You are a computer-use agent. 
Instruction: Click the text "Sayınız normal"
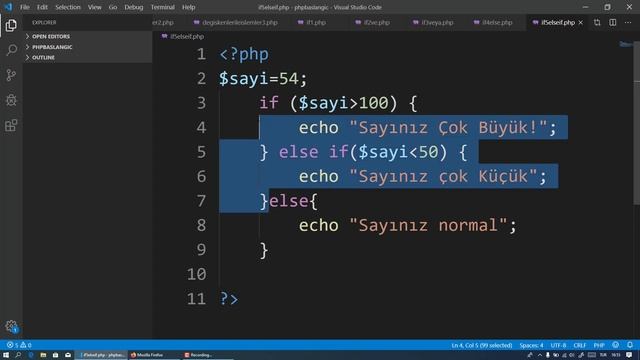click(428, 225)
